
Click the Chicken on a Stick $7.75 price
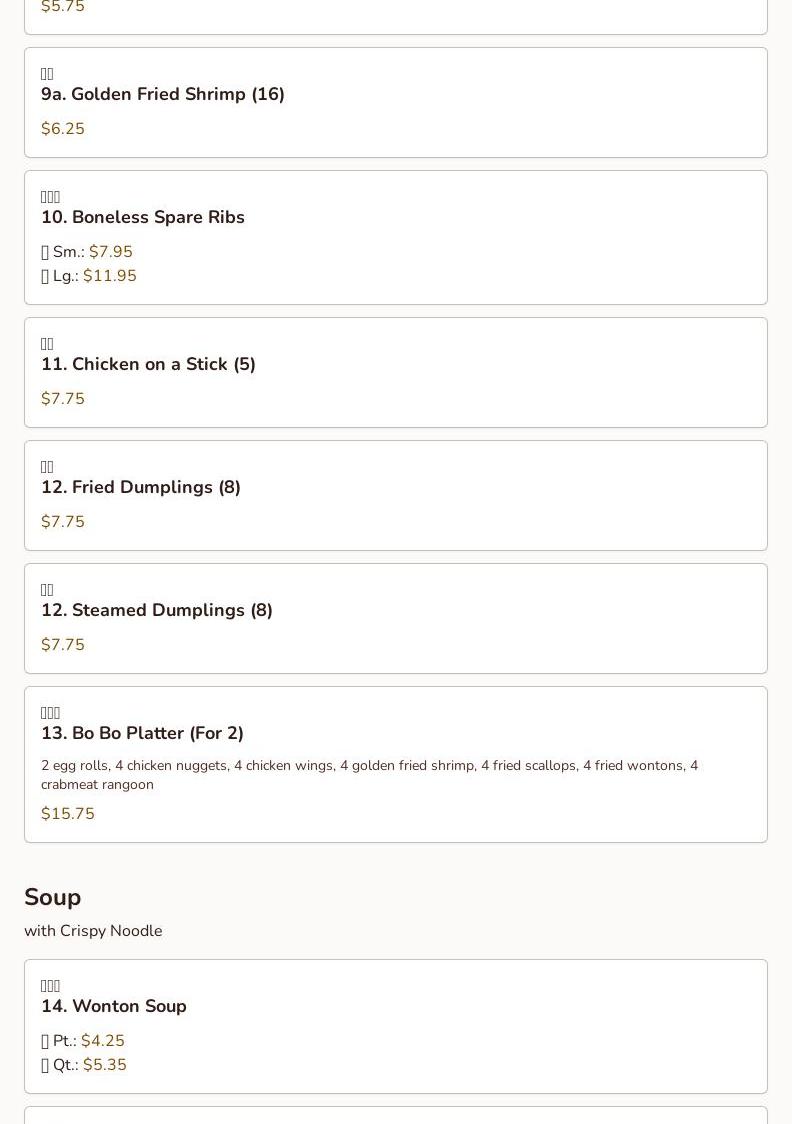click(63, 399)
